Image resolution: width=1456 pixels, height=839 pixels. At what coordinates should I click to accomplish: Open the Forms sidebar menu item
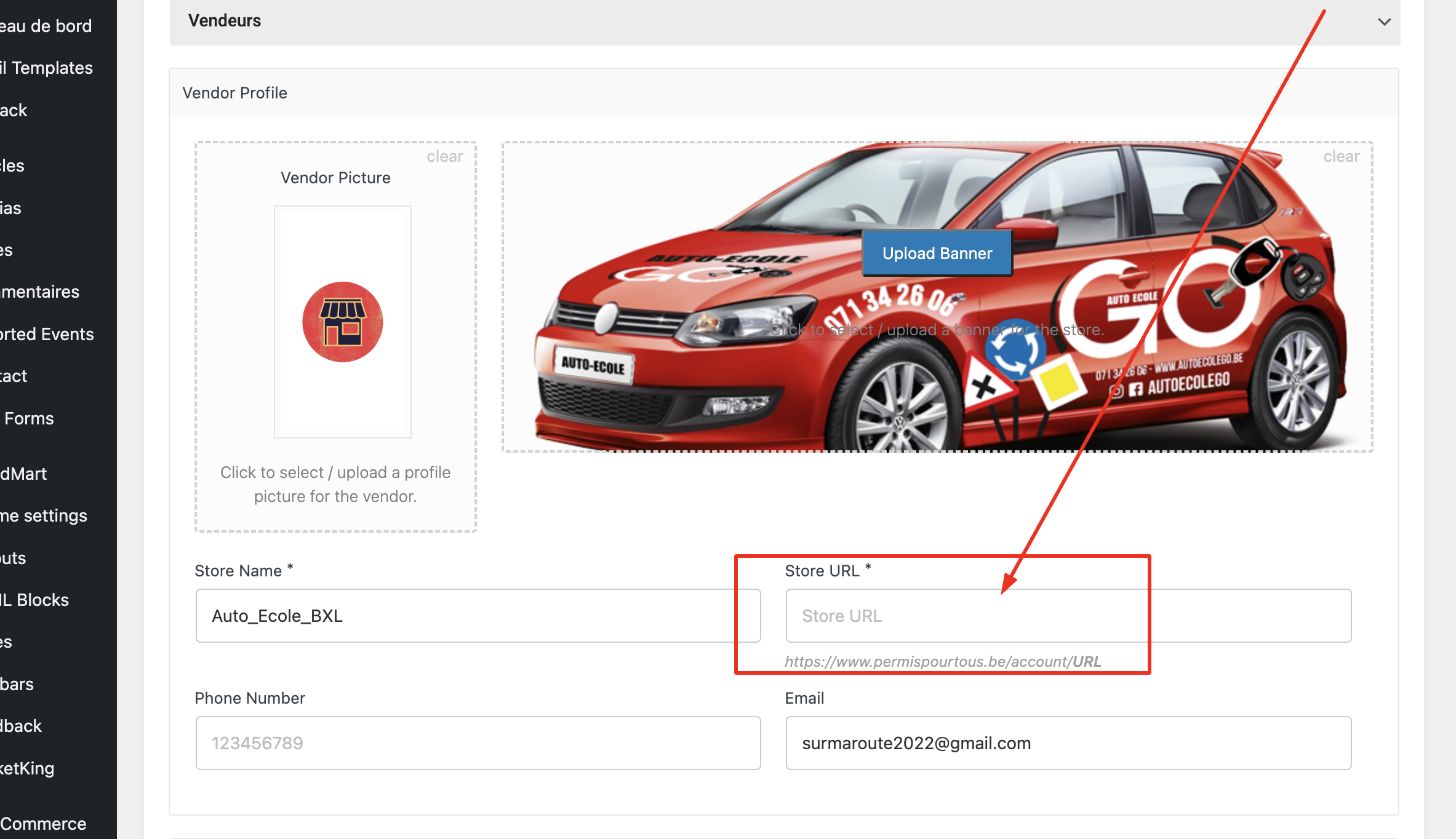(x=29, y=418)
